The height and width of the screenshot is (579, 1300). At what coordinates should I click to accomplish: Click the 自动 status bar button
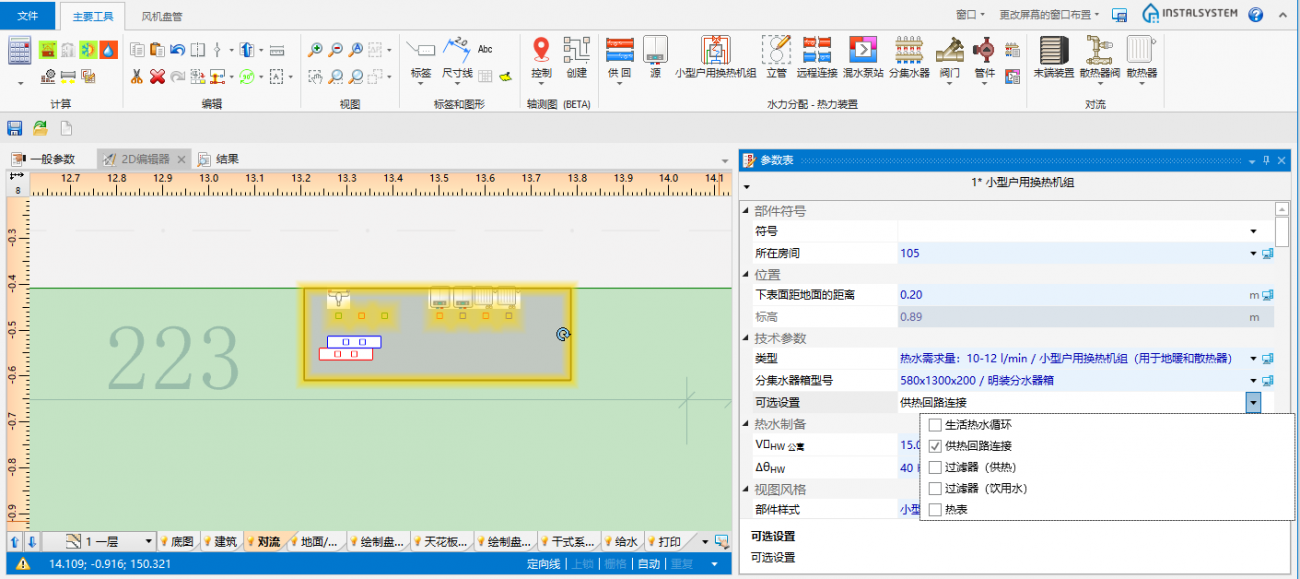pos(648,564)
